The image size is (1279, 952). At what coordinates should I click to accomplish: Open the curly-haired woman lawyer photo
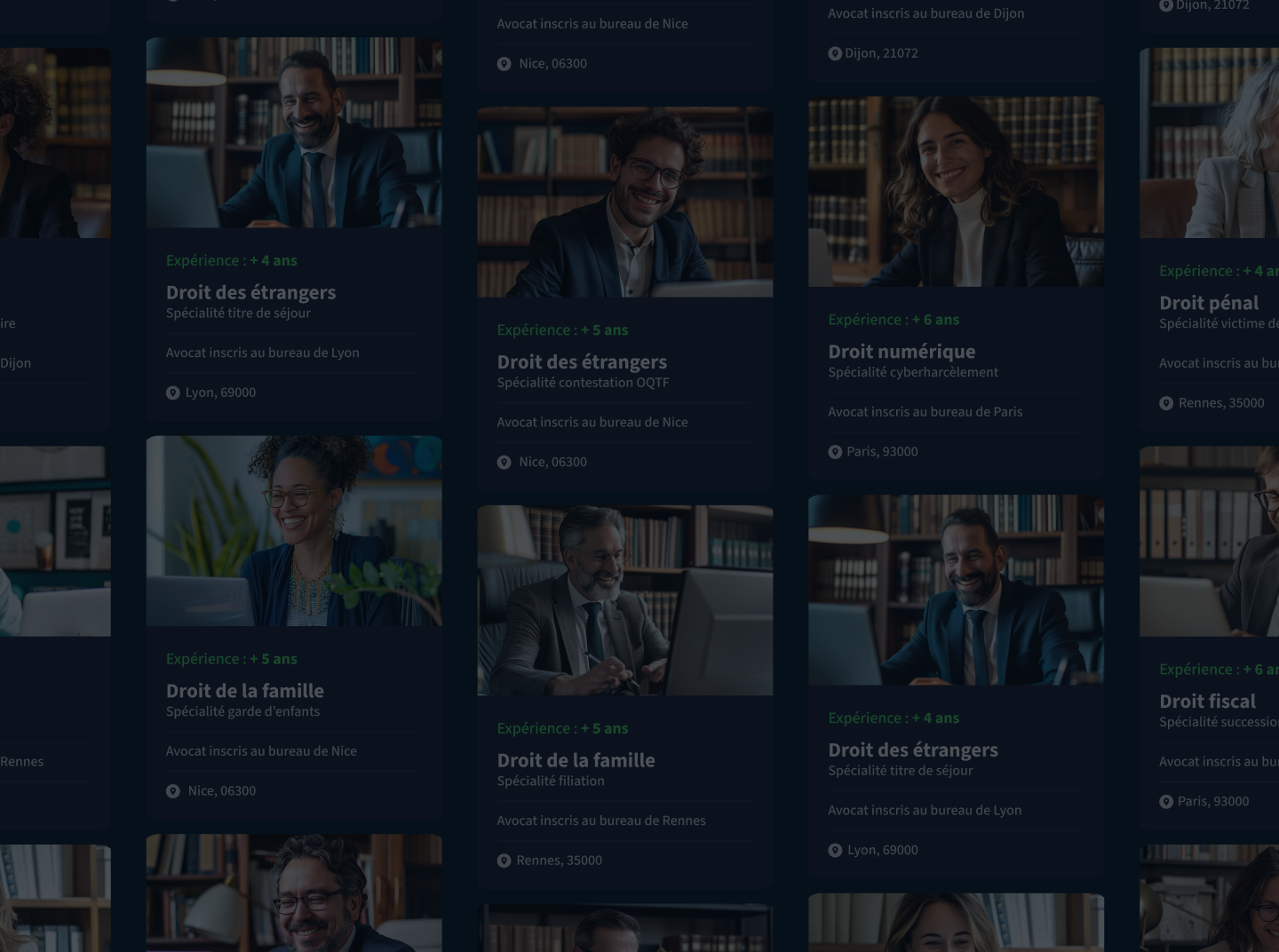294,531
